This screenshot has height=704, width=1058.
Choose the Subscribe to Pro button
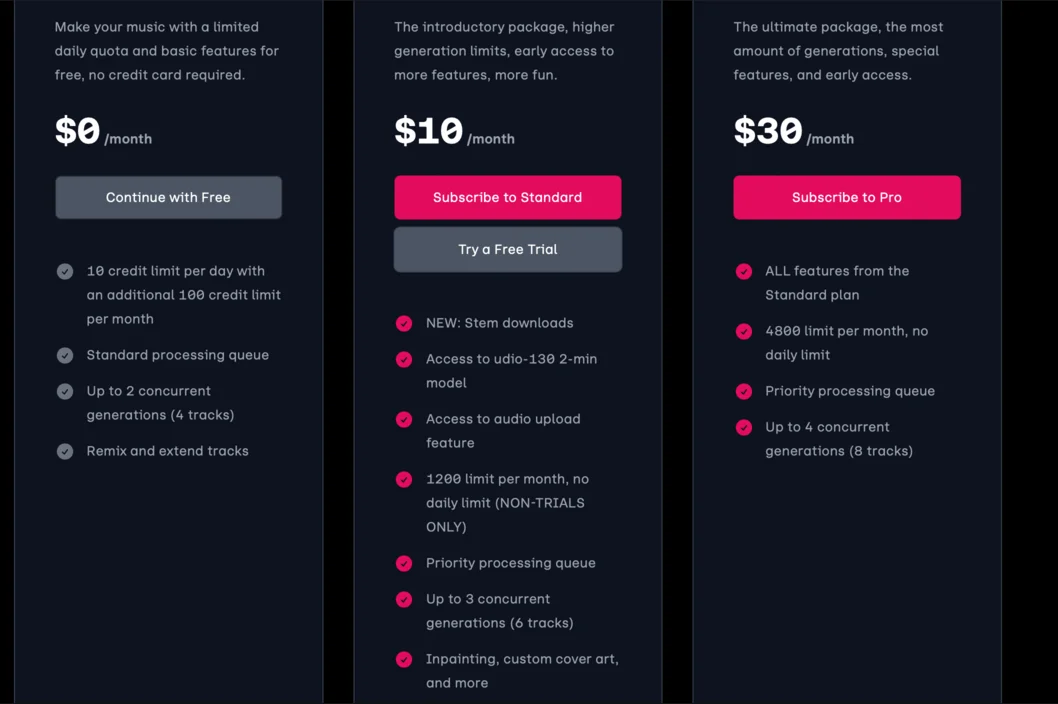tap(846, 197)
